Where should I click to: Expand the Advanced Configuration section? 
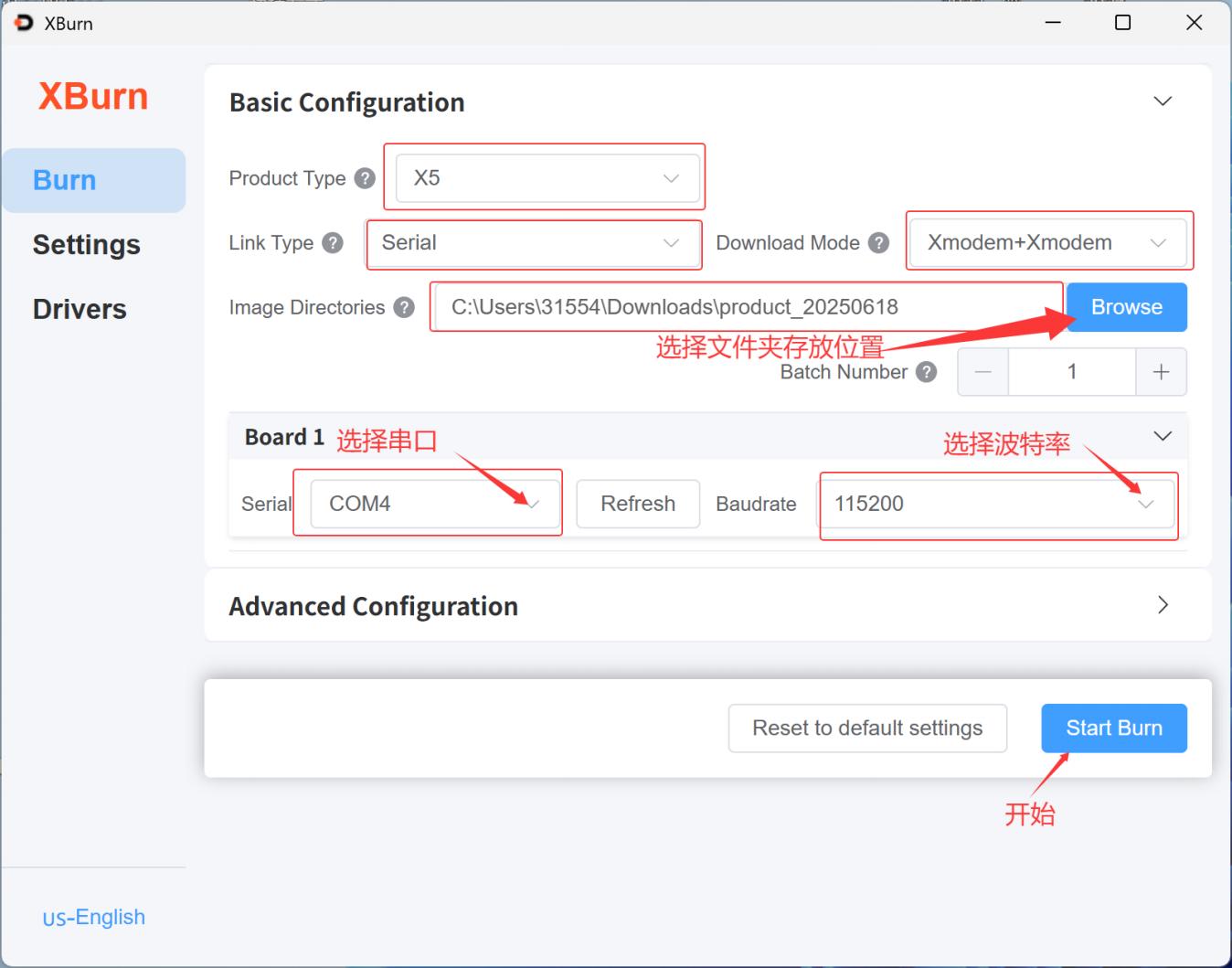point(1163,605)
